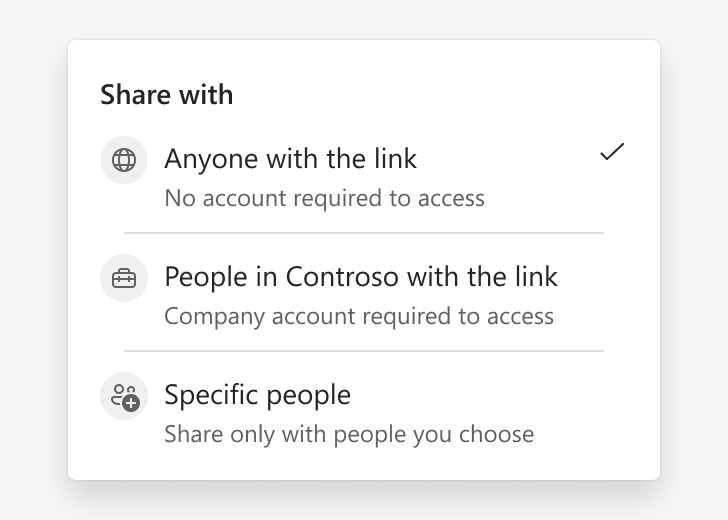
Task: Click the briefcase icon for People in Contoso
Action: tap(124, 278)
